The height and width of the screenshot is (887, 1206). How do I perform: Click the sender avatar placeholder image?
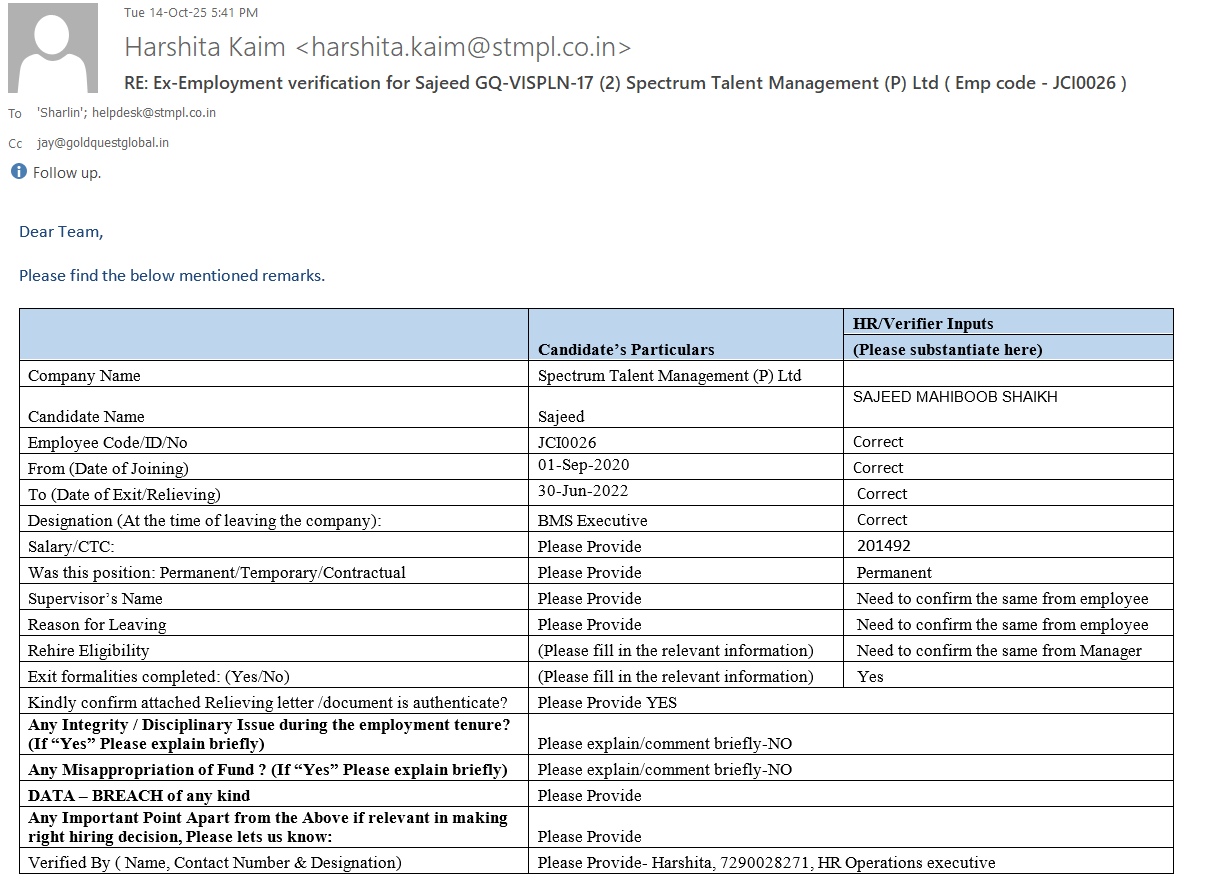(53, 48)
